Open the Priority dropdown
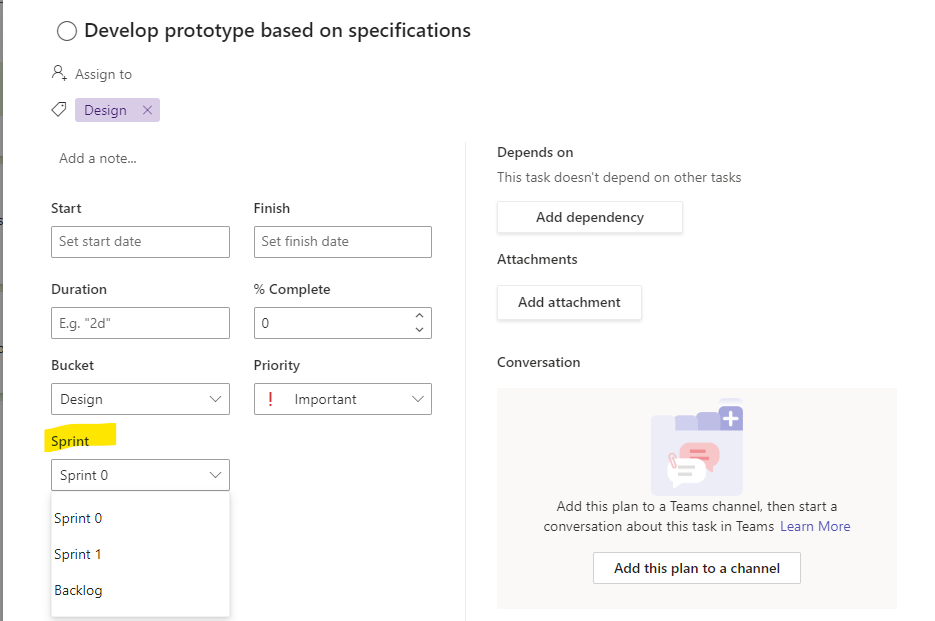Screen dimensions: 935x621 [342, 399]
